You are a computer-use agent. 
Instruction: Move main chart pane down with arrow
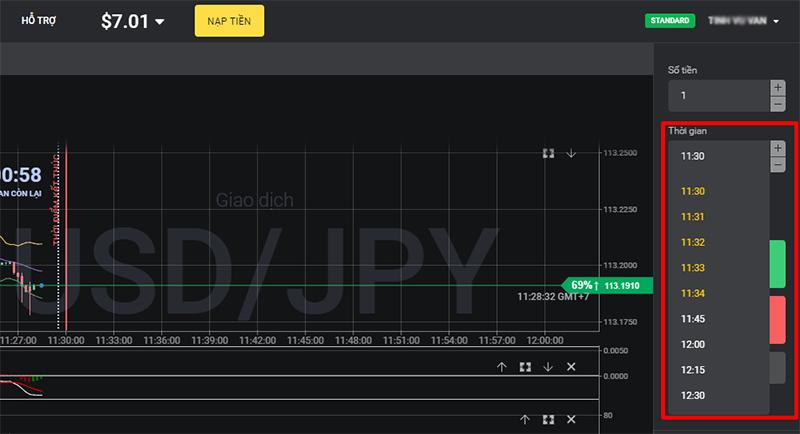571,153
